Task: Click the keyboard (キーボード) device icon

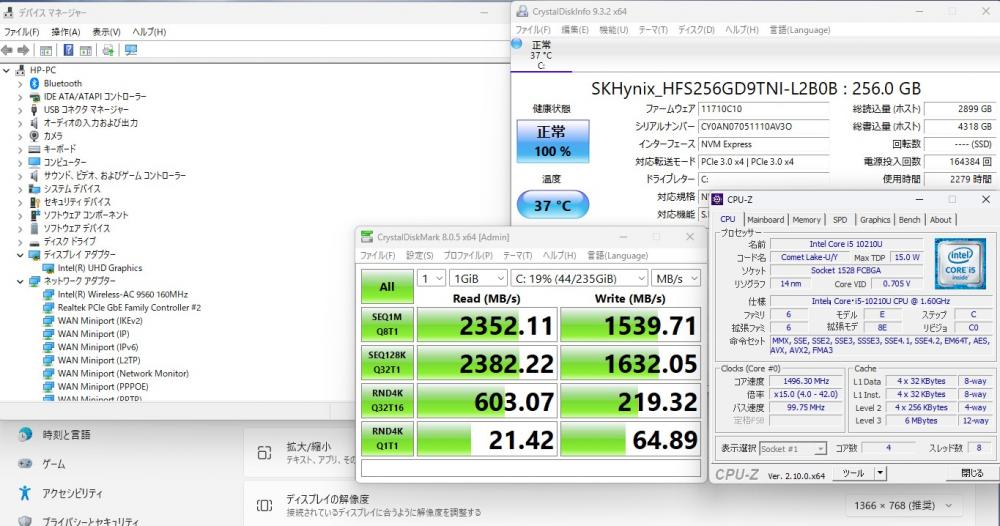Action: 34,149
